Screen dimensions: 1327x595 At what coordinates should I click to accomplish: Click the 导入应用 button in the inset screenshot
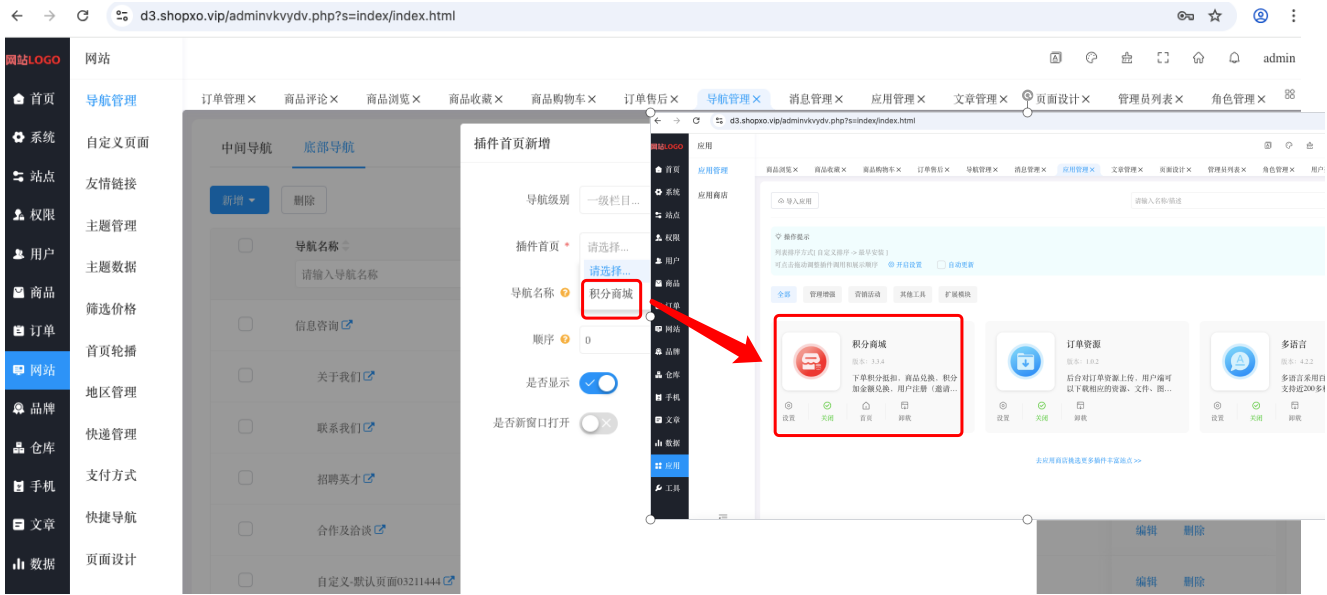pos(796,201)
